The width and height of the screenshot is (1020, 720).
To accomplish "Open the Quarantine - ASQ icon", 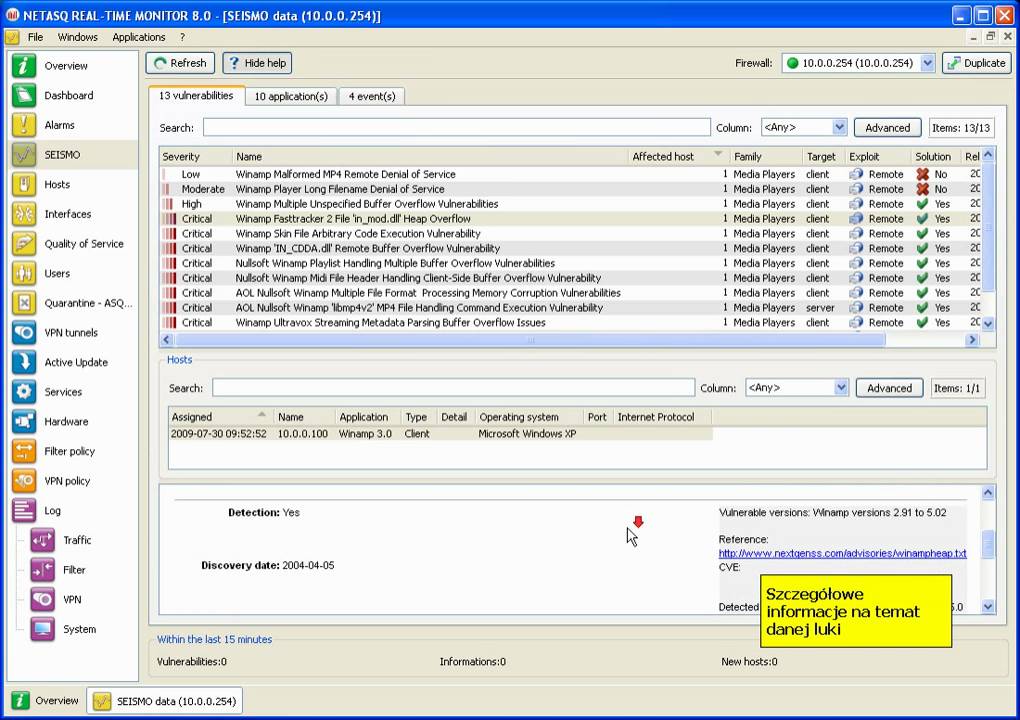I will point(24,303).
